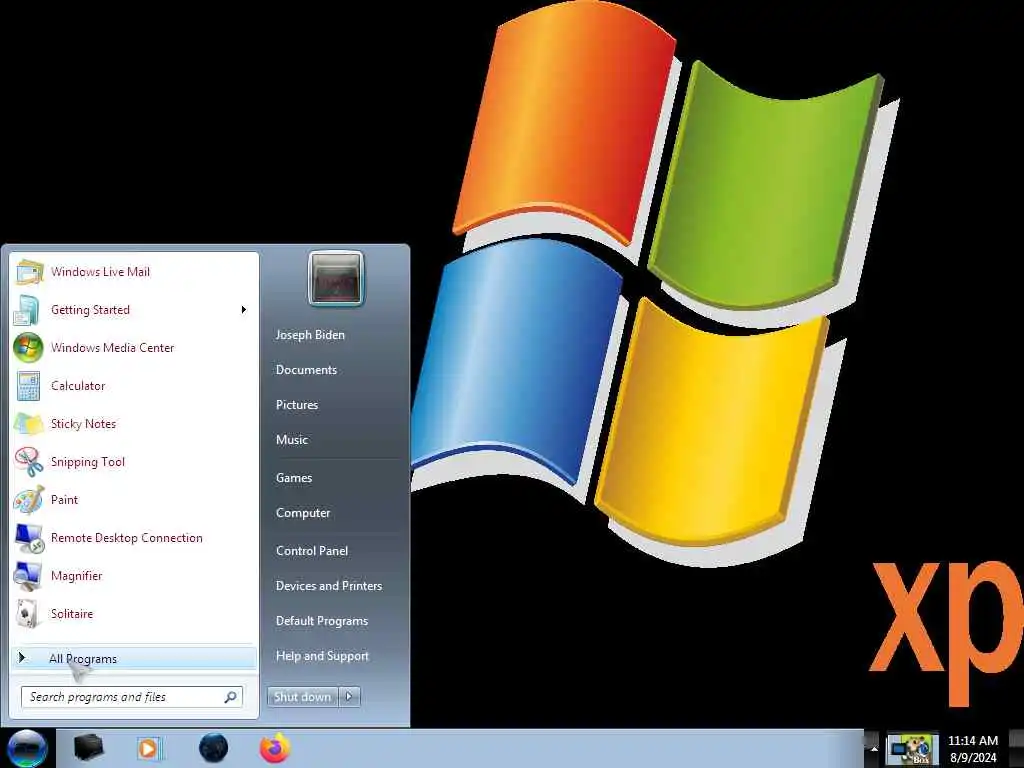Screen dimensions: 1024x768
Task: Open the Joseph Biden user folder
Action: click(x=310, y=335)
